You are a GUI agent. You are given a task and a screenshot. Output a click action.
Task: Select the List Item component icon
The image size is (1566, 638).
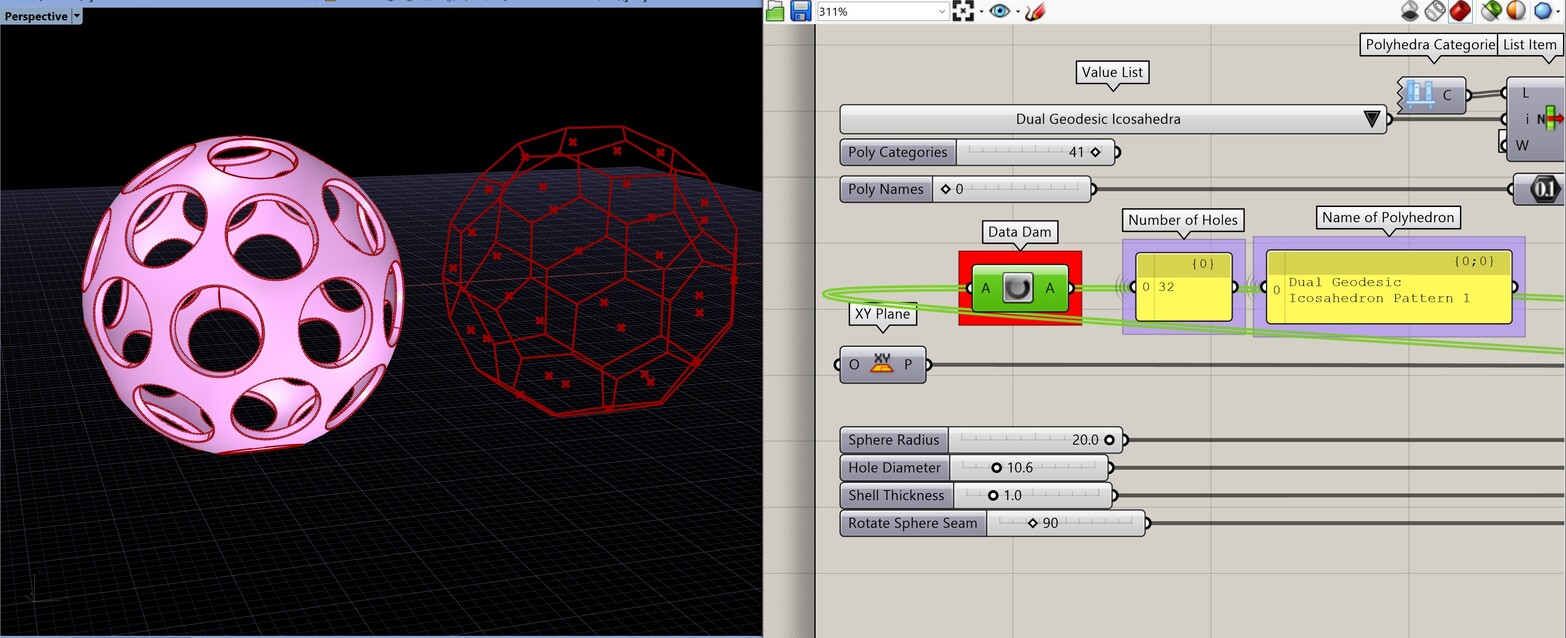(1551, 119)
